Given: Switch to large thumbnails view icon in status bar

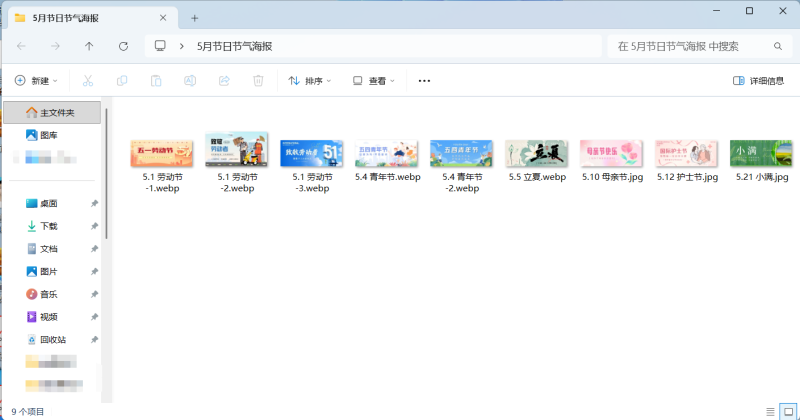Looking at the screenshot, I should coord(788,411).
